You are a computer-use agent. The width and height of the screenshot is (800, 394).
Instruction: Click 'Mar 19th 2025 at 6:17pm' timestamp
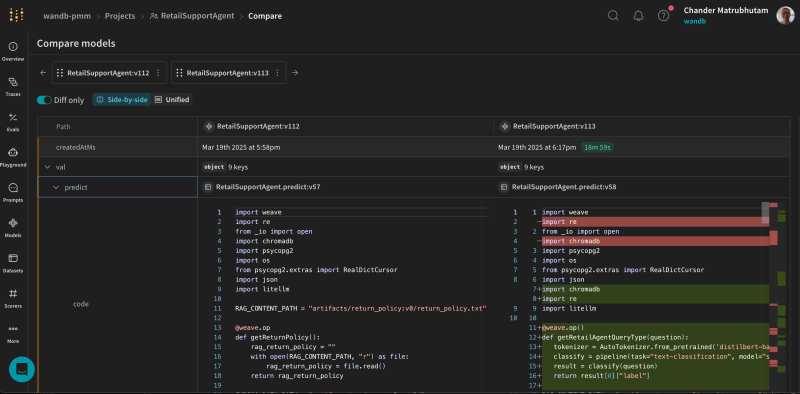[536, 147]
